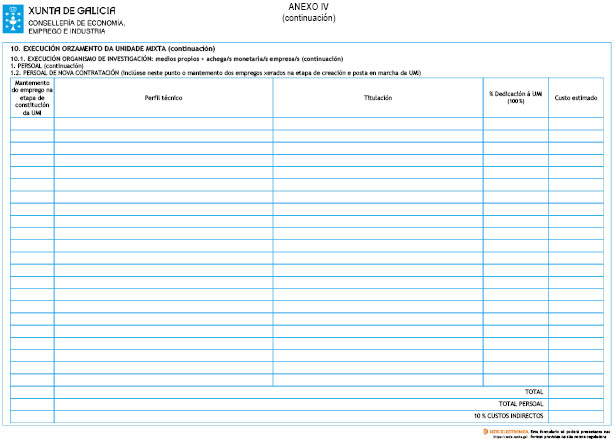
Task: Click the Mantemento do emprego column header
Action: [x=32, y=98]
